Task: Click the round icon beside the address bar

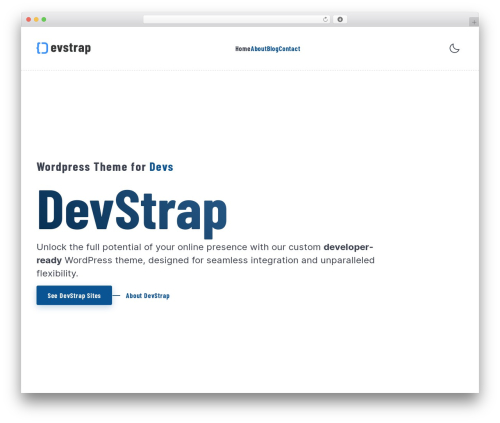Action: (x=340, y=19)
